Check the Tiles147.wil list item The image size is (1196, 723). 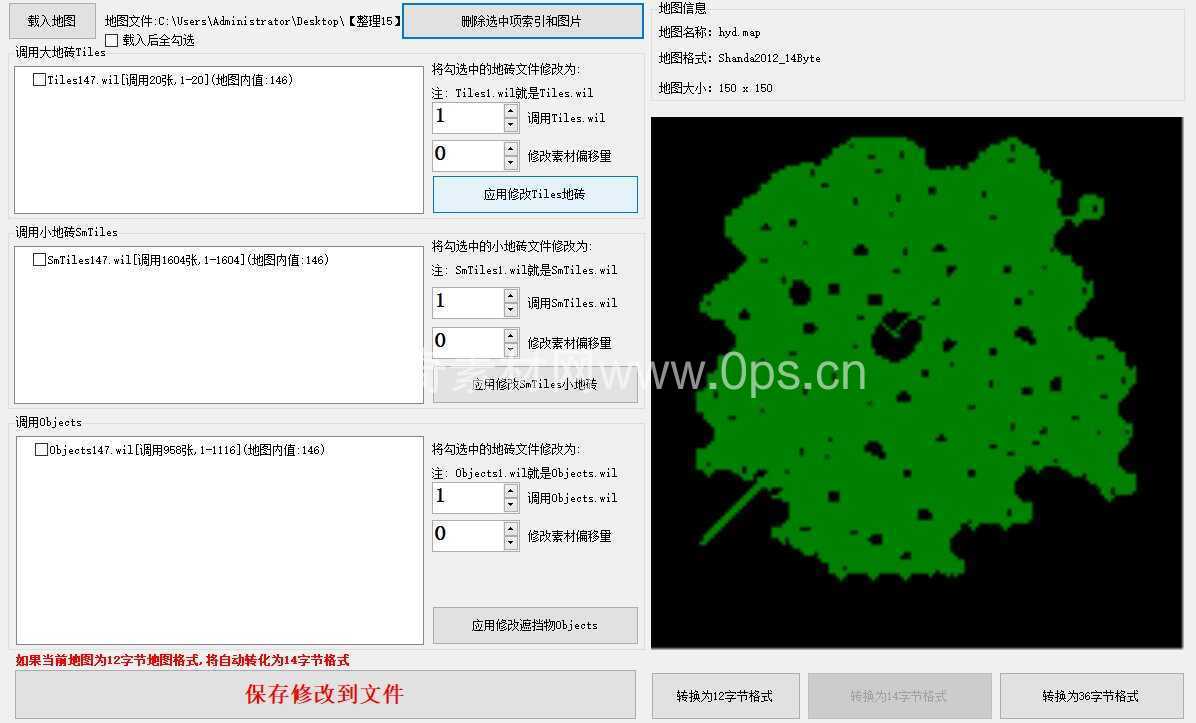(x=39, y=80)
